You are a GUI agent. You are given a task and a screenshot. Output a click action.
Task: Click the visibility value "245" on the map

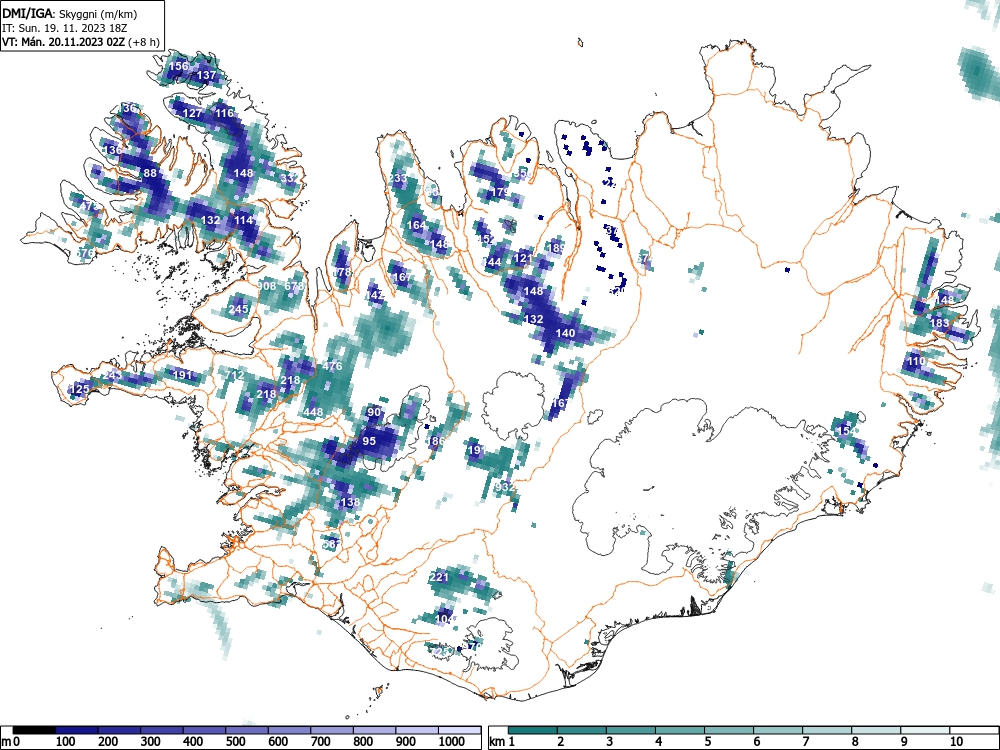pos(239,309)
